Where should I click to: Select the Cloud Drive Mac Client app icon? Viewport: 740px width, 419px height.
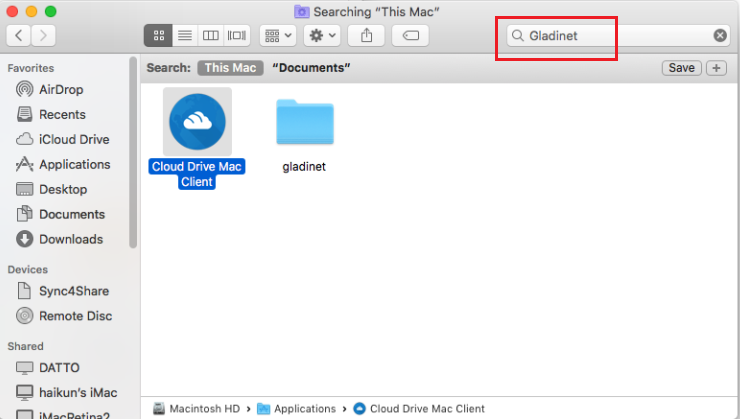197,122
